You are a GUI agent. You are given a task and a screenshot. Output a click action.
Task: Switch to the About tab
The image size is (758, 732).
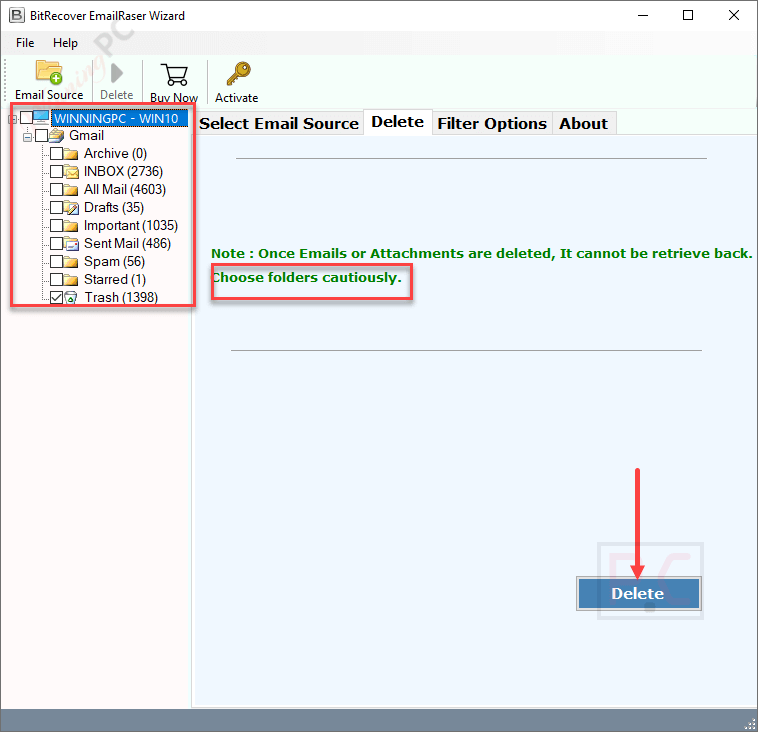click(x=583, y=123)
